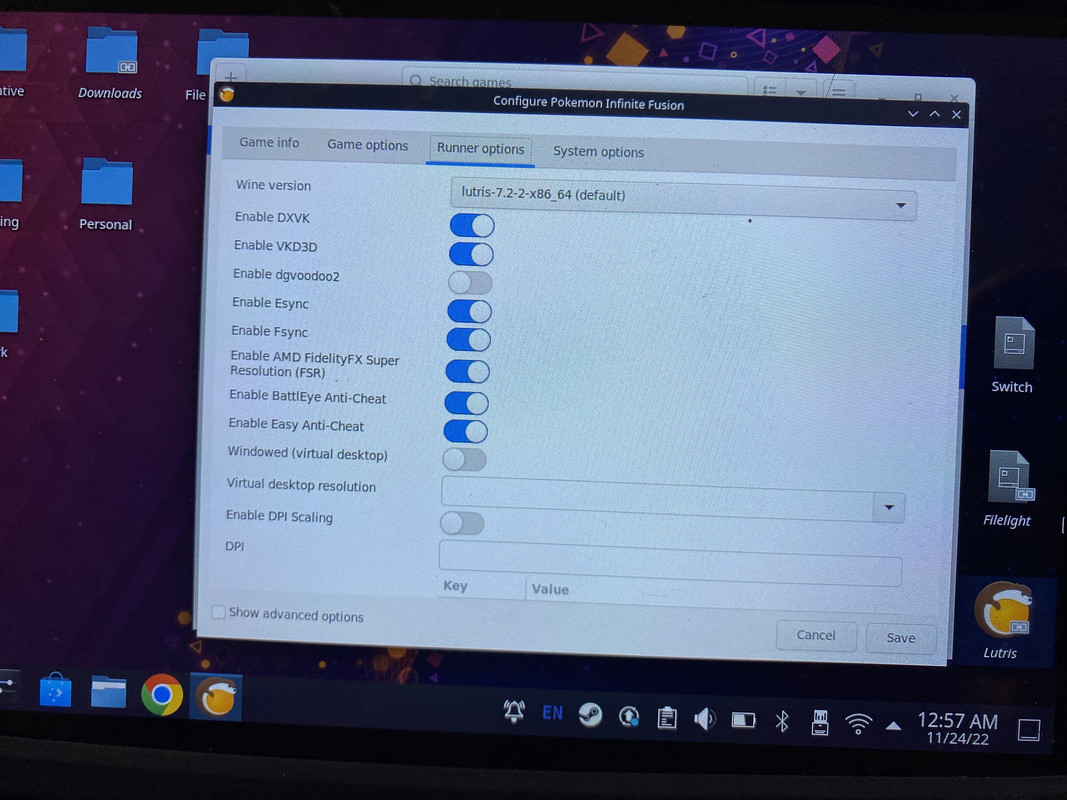The image size is (1067, 800).
Task: Select the Runner options tab
Action: coord(480,148)
